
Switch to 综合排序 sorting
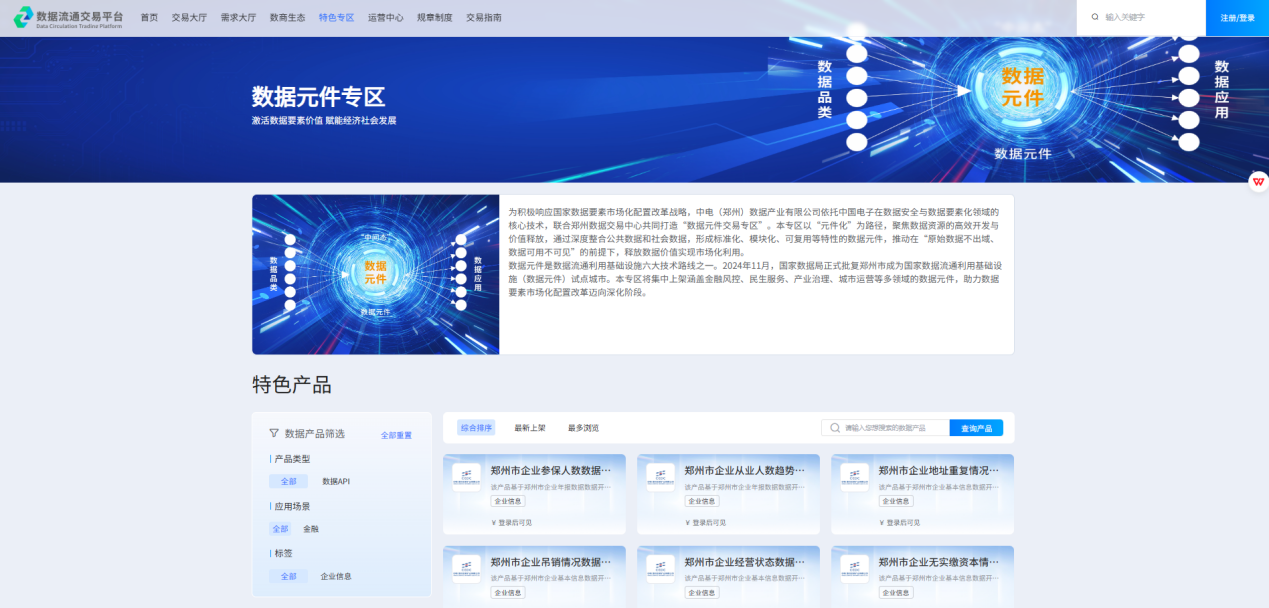pos(477,428)
